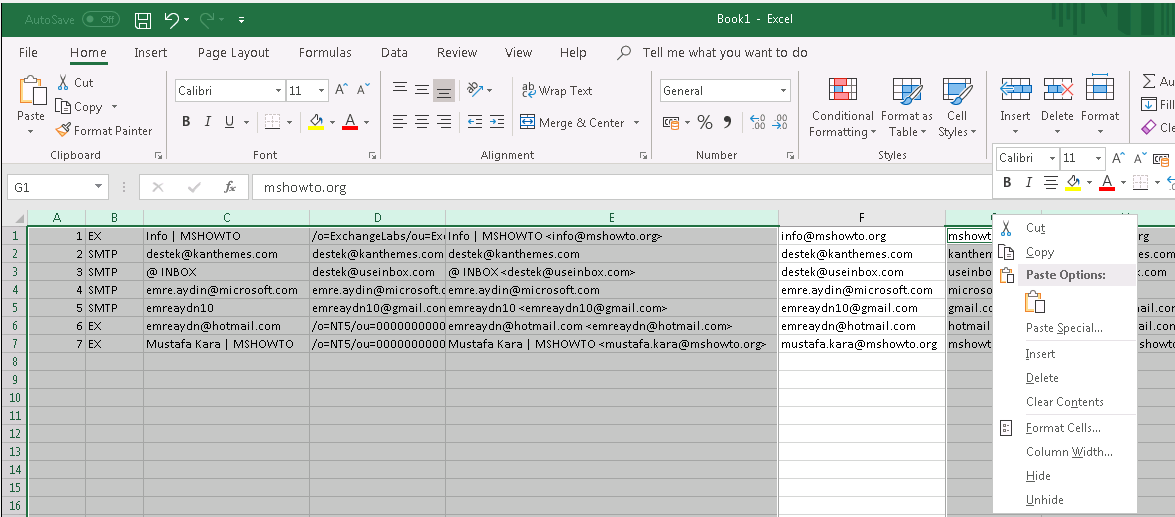Viewport: 1175px width, 517px height.
Task: Expand the ribbon Paste dropdown arrow
Action: (31, 132)
